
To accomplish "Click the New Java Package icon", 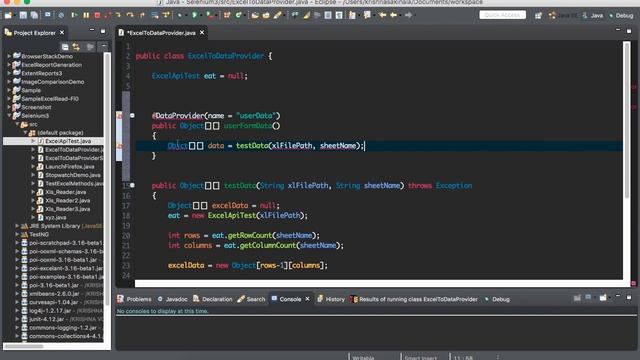I will tap(227, 15).
